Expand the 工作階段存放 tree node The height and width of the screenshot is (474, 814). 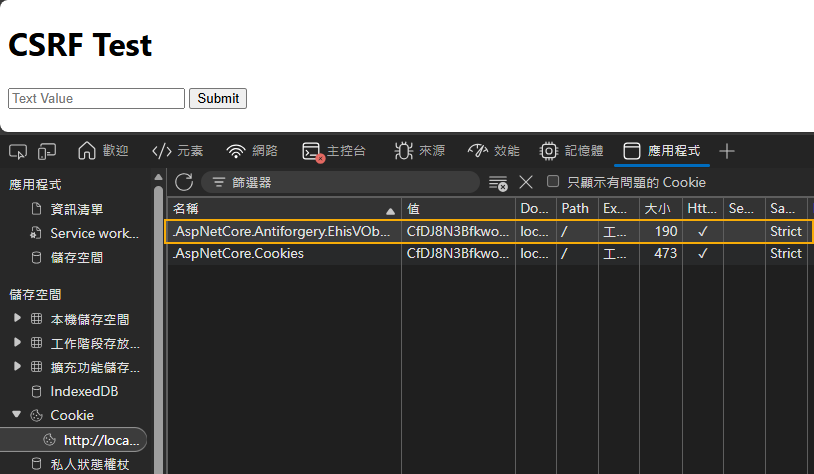(17, 343)
